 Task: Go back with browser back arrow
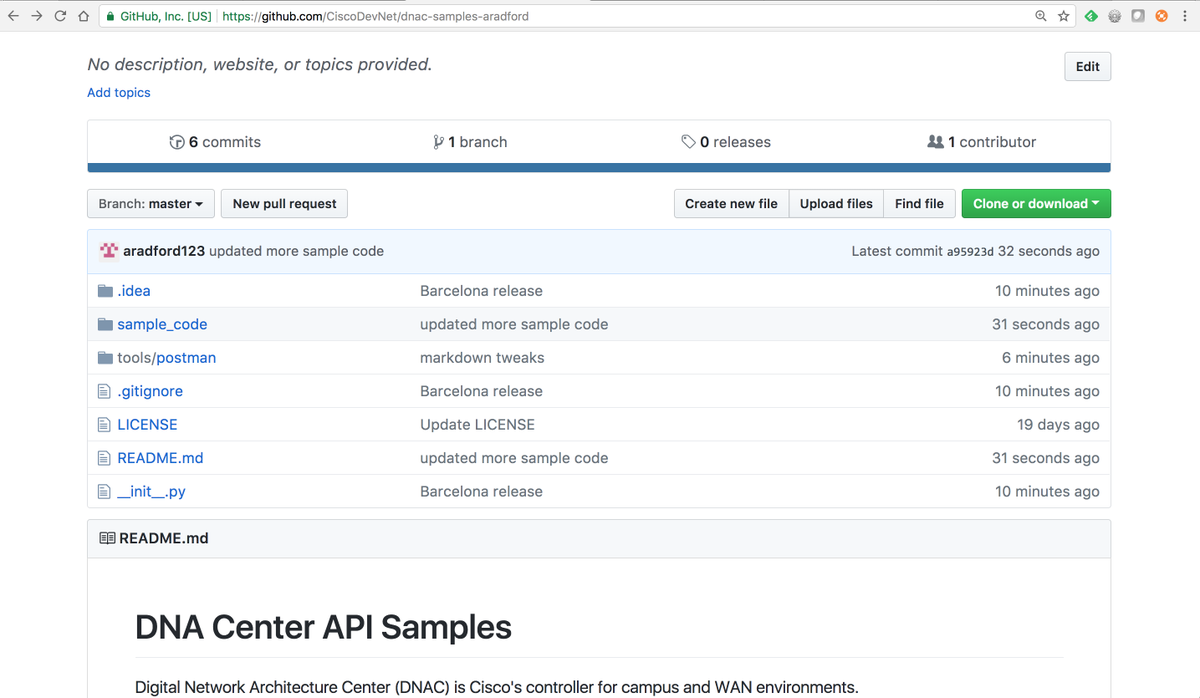[x=13, y=16]
